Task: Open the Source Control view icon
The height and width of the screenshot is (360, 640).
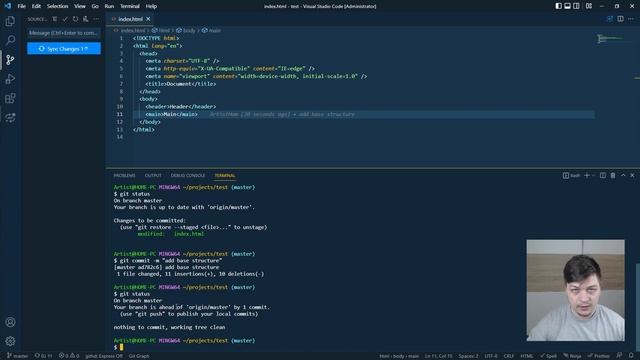Action: [x=10, y=60]
